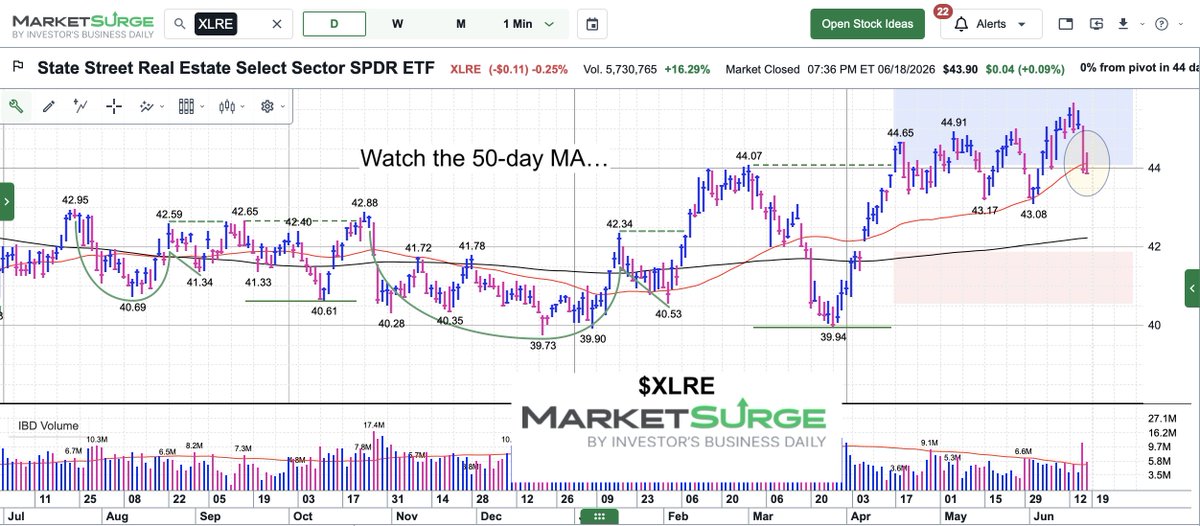
Task: Click the Market Closed status text
Action: 762,69
